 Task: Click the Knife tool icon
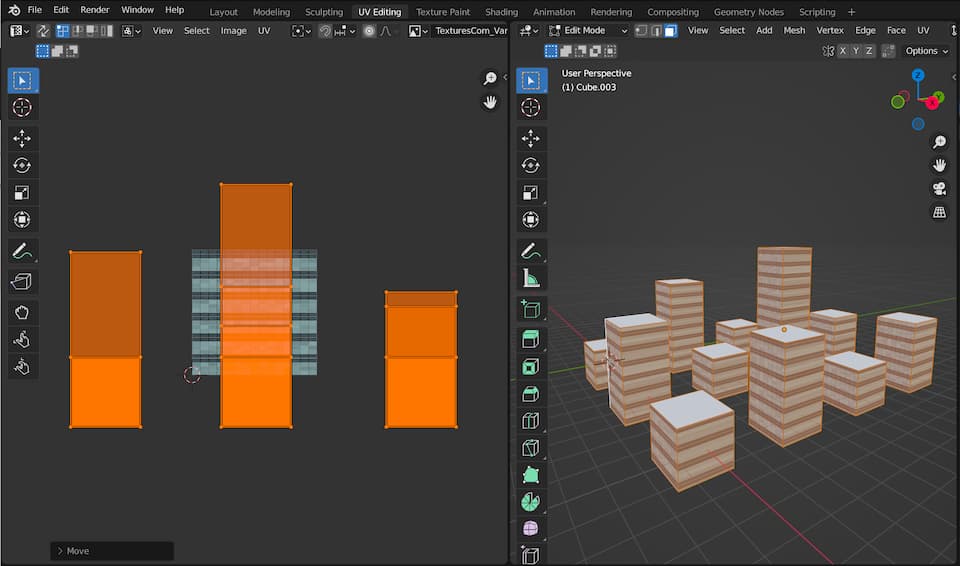click(531, 448)
